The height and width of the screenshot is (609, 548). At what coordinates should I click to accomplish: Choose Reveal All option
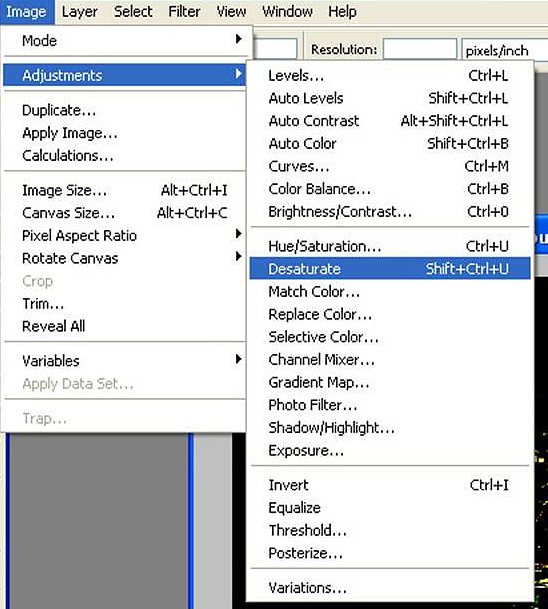(x=124, y=326)
